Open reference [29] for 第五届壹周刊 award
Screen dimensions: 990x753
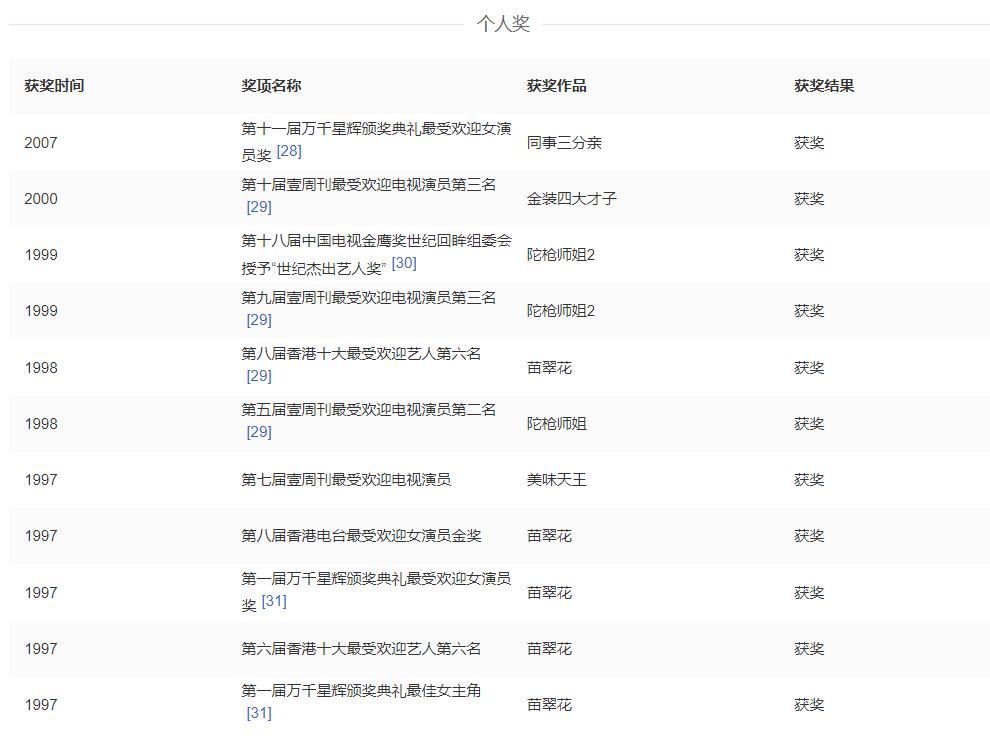click(259, 432)
